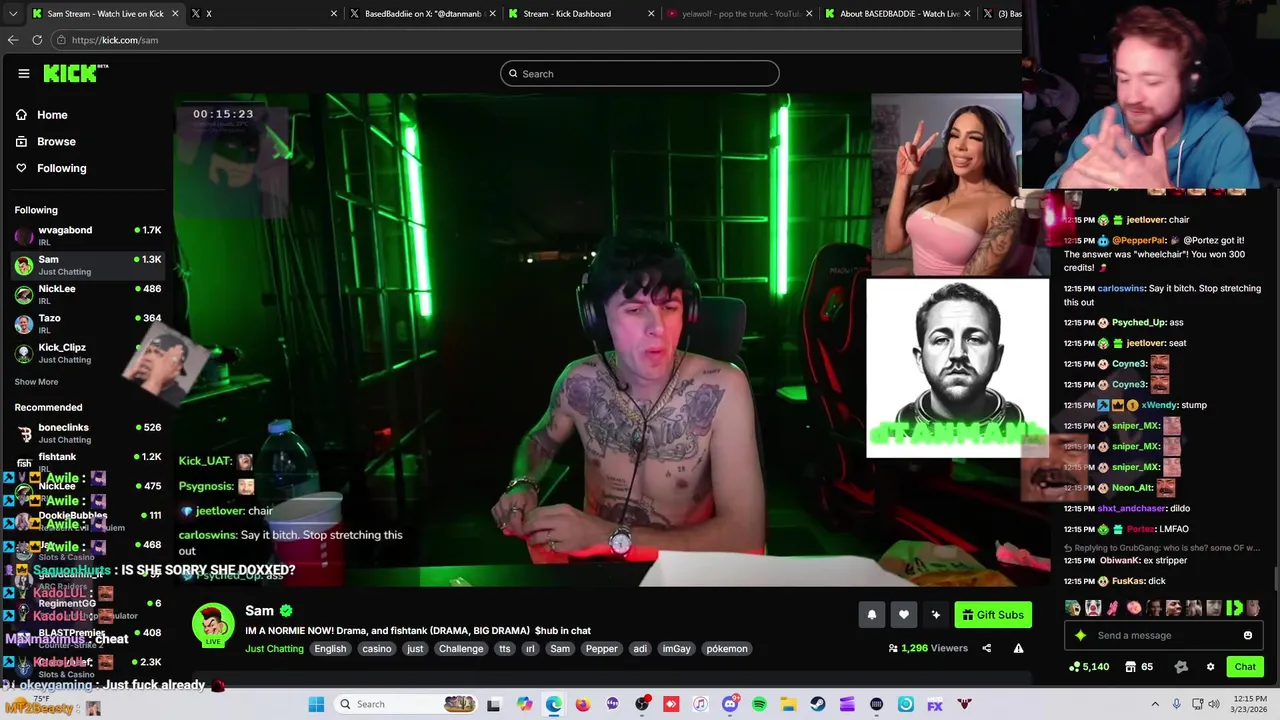
Task: Follow with the heart button
Action: click(903, 615)
